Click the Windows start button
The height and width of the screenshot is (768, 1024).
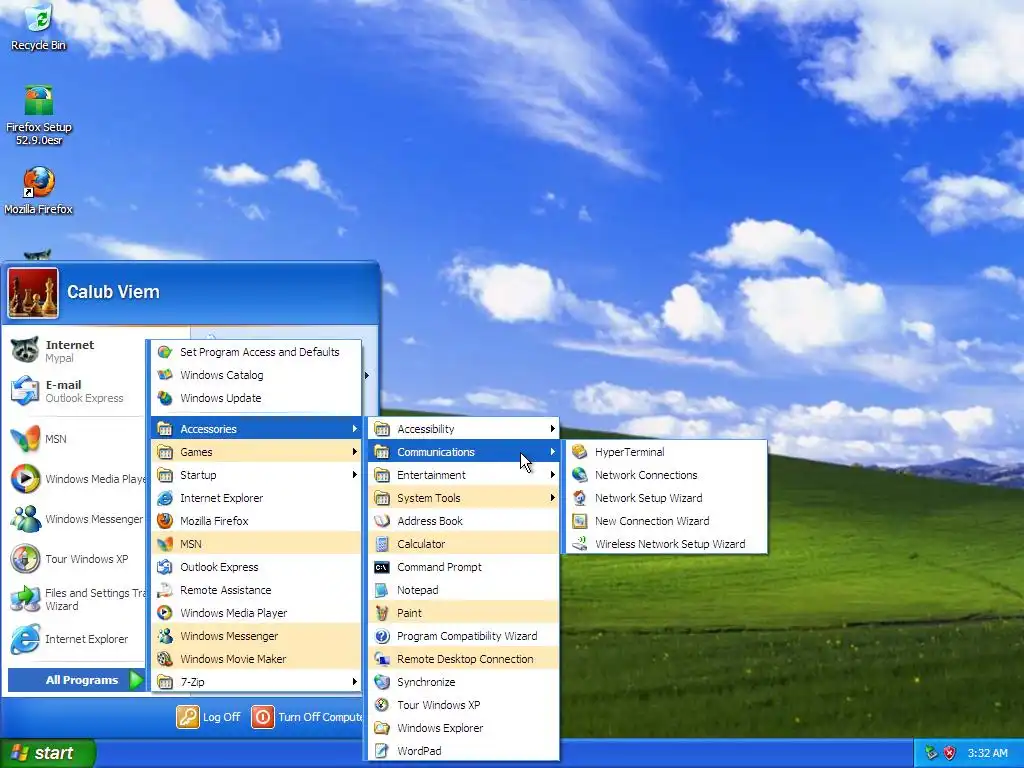[x=48, y=753]
